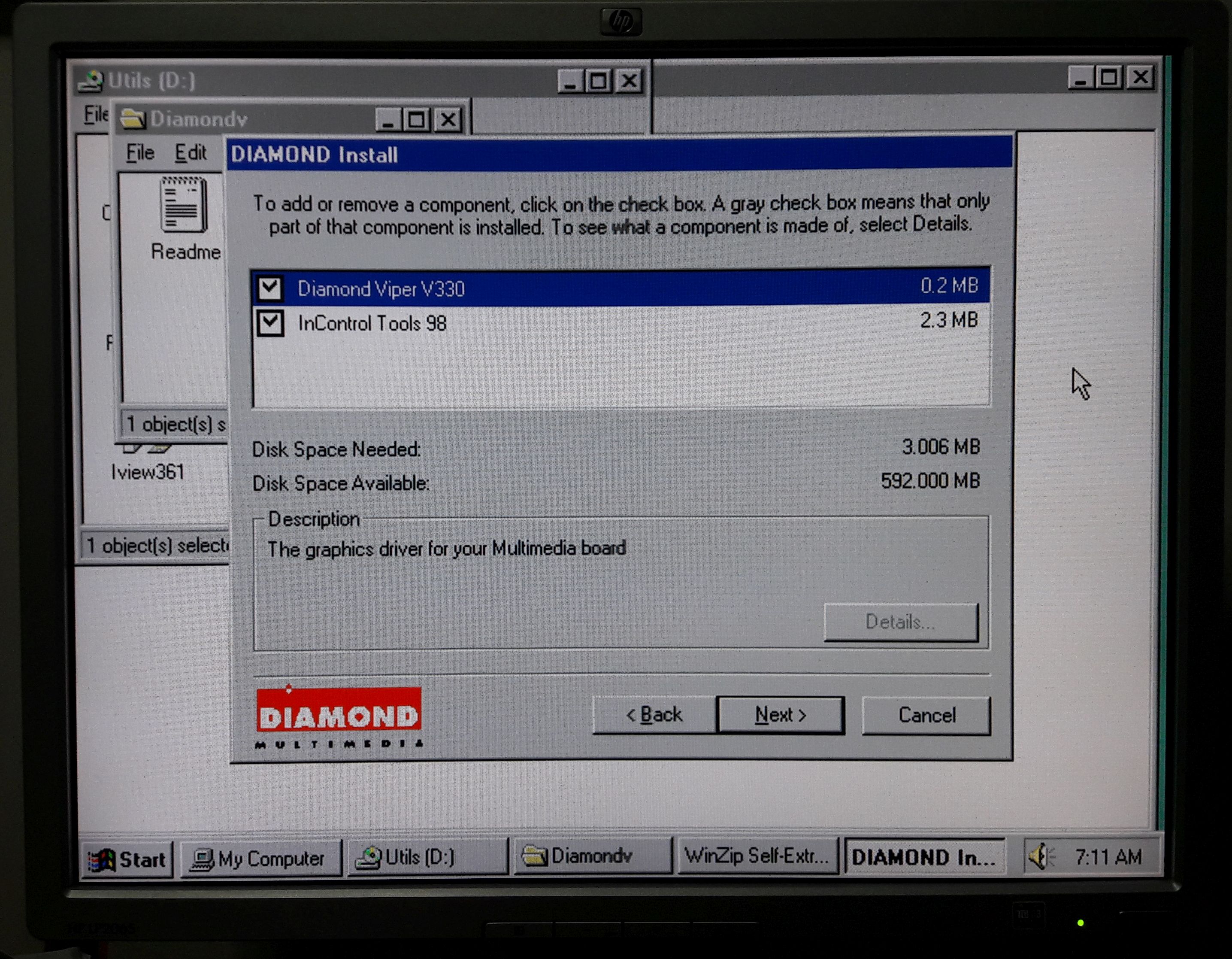Image resolution: width=1232 pixels, height=959 pixels.
Task: Close the Utils (D:) window
Action: [x=629, y=81]
